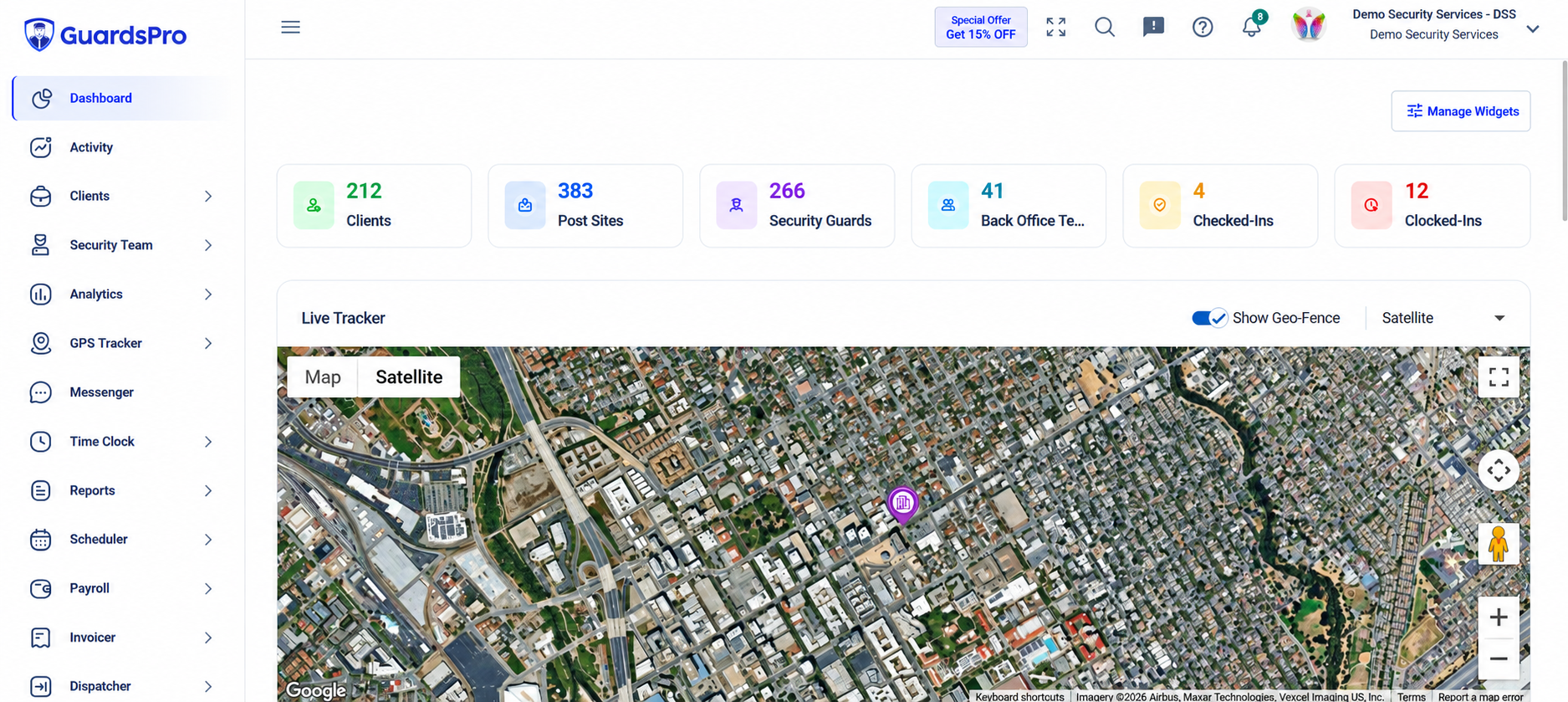Open the Dashboard menu item
This screenshot has height=702, width=1568.
tap(122, 98)
